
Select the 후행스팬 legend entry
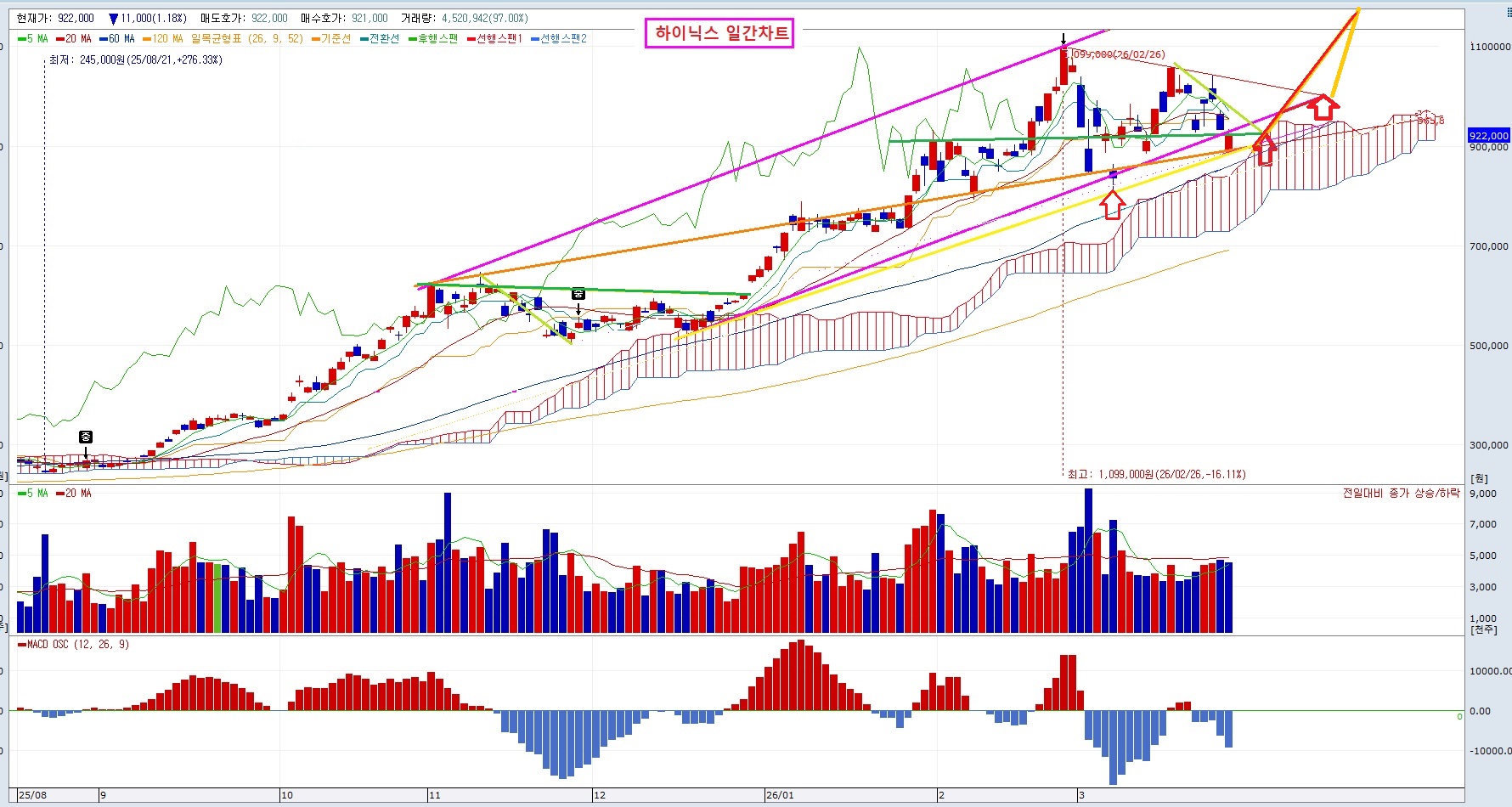[x=433, y=38]
